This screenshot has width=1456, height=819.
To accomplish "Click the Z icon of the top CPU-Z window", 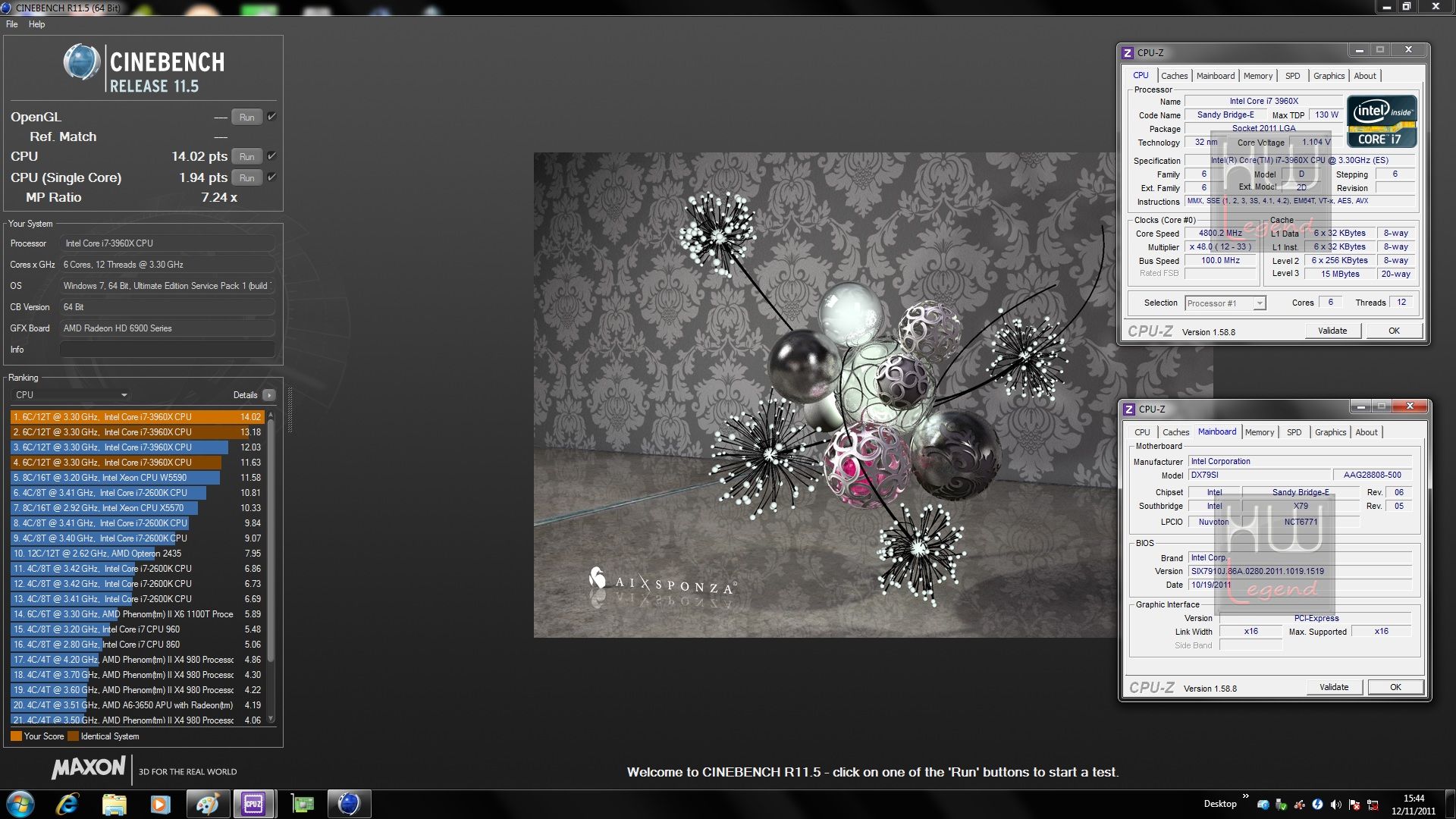I will (1128, 52).
